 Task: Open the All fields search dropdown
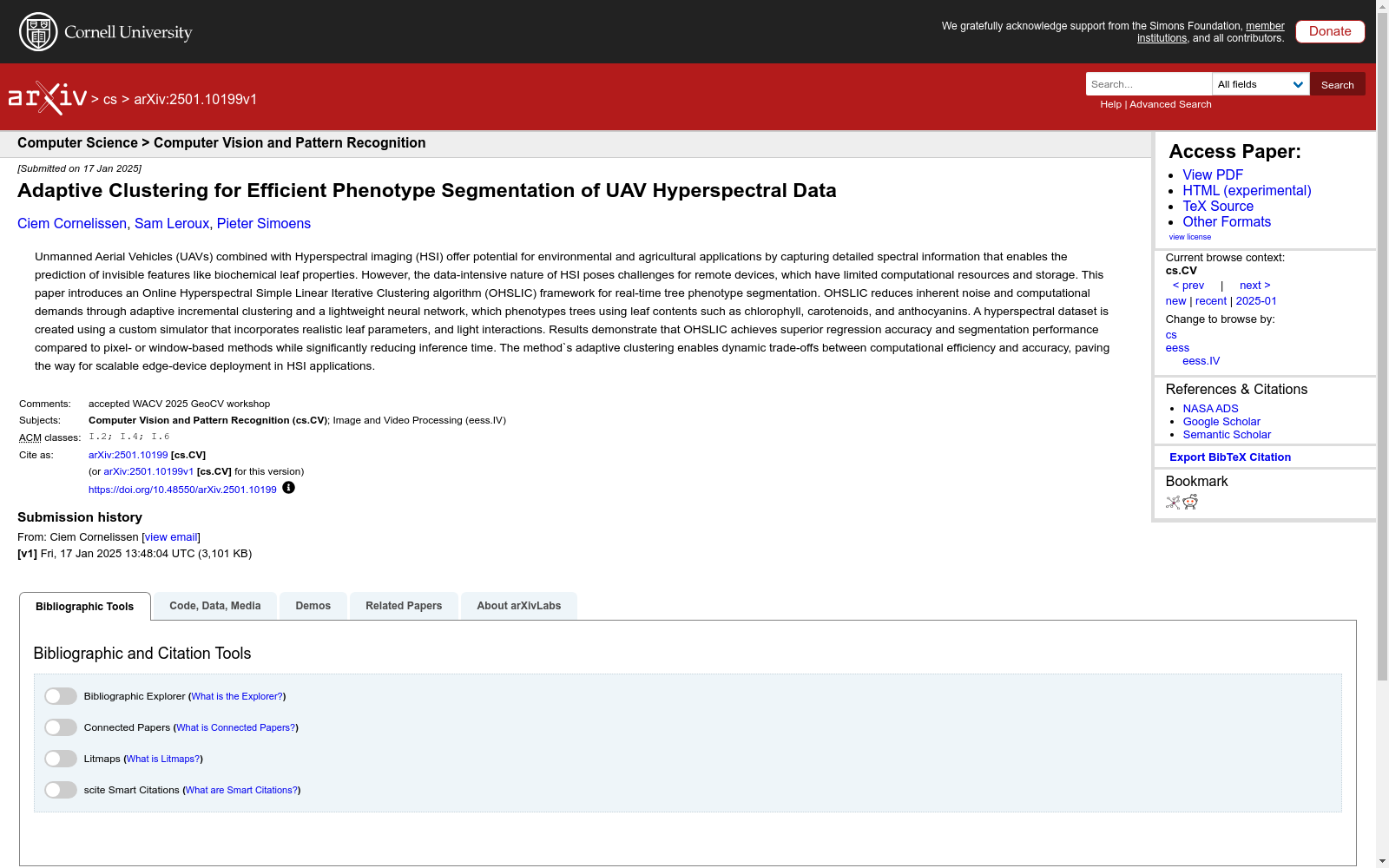coord(1261,84)
